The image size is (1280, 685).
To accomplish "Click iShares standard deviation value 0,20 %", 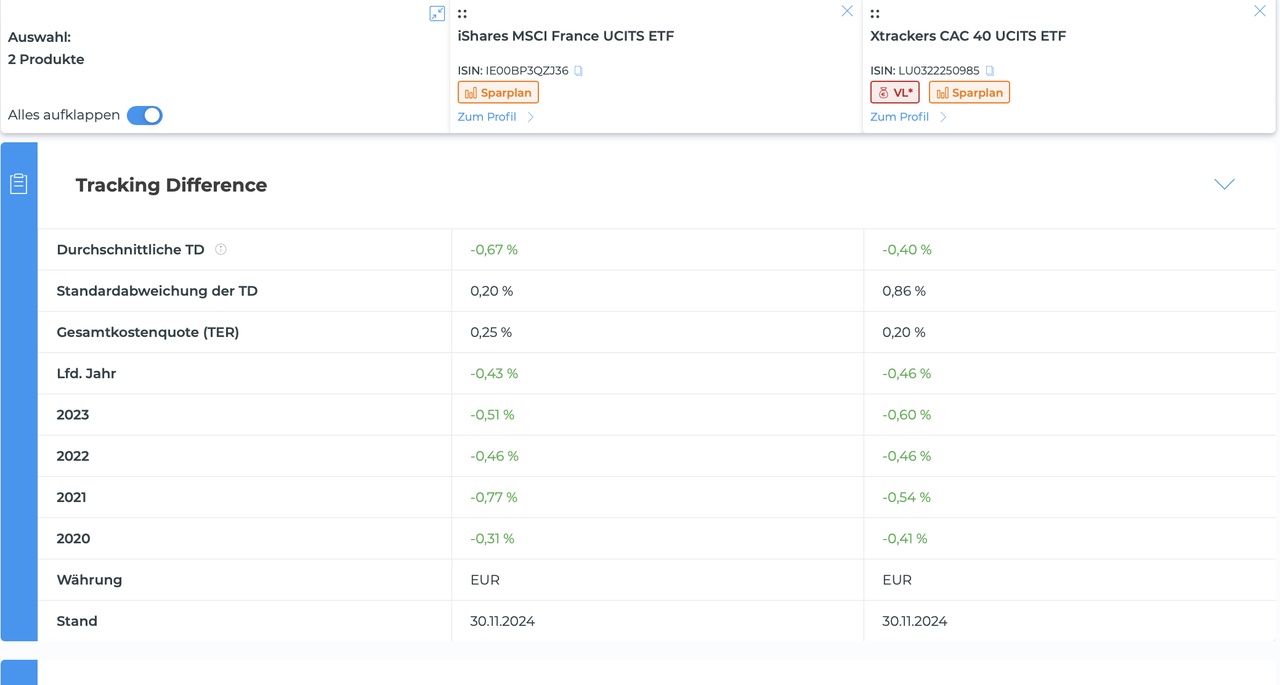I will click(491, 291).
